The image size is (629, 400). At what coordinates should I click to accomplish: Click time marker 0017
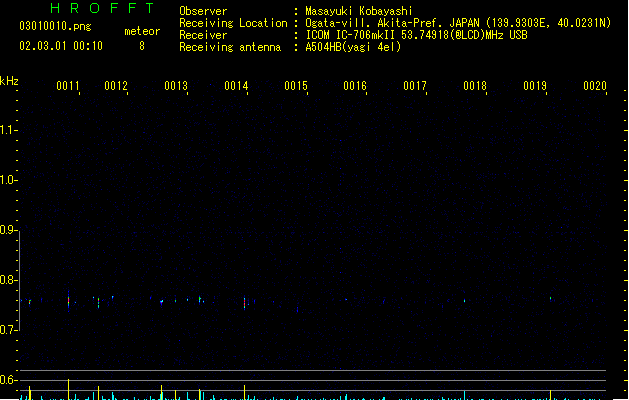tap(415, 86)
